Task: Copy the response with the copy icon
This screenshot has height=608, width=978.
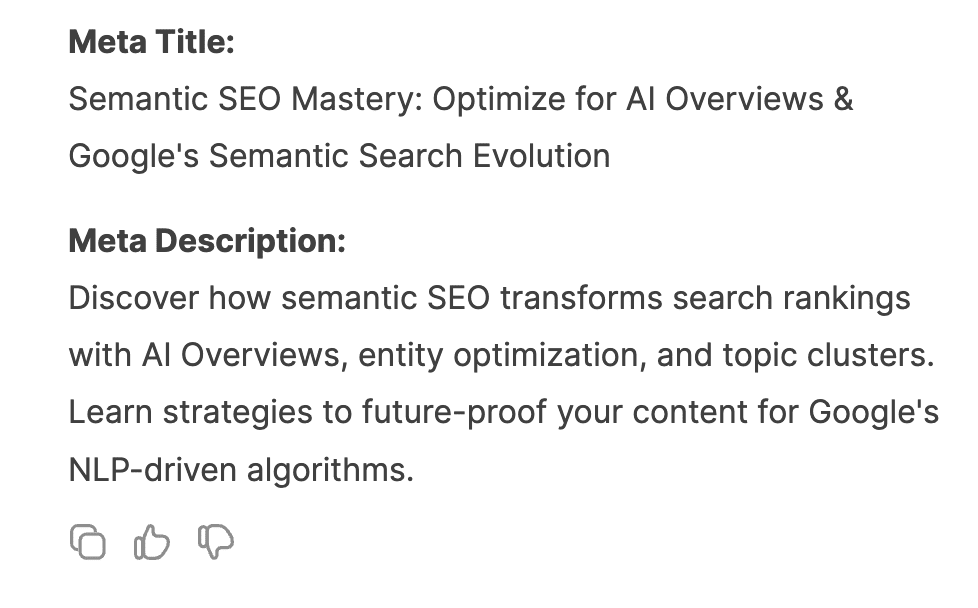Action: click(88, 542)
